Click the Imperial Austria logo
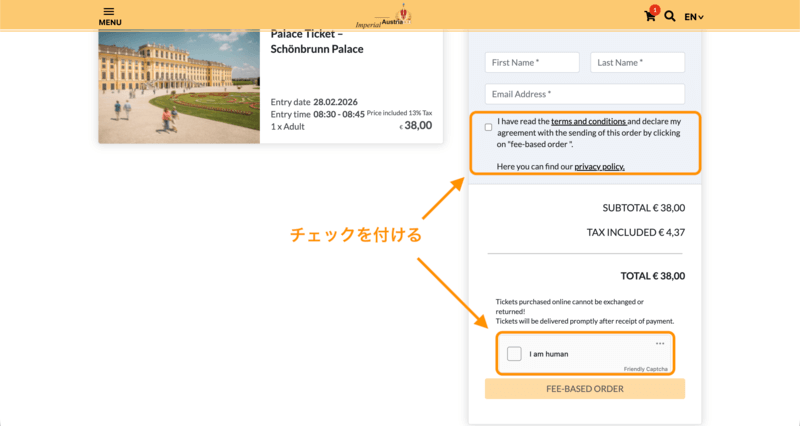Image resolution: width=800 pixels, height=426 pixels. [x=383, y=16]
